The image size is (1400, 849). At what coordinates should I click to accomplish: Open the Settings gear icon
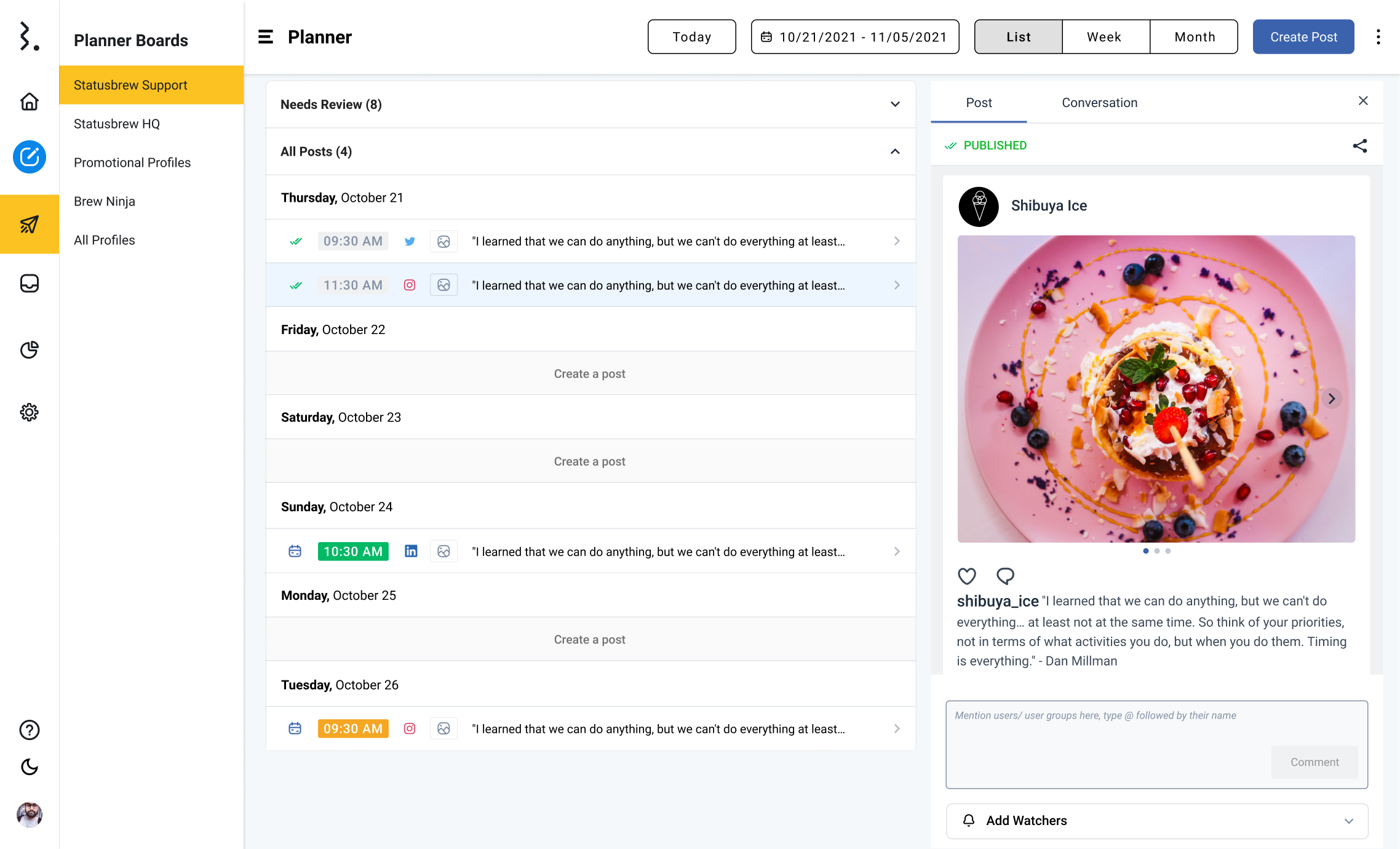coord(29,412)
